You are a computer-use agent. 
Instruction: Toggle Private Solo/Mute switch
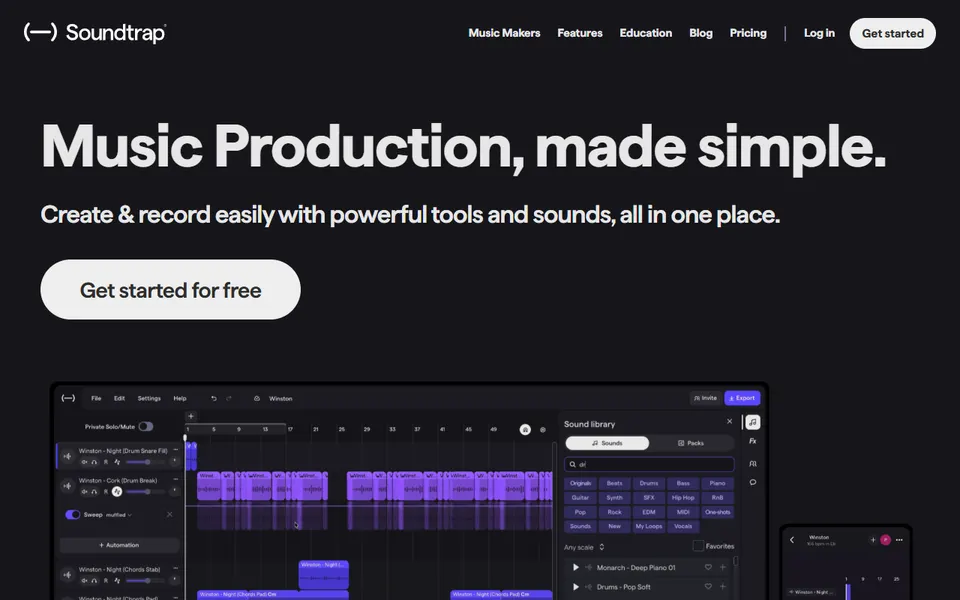click(x=146, y=426)
